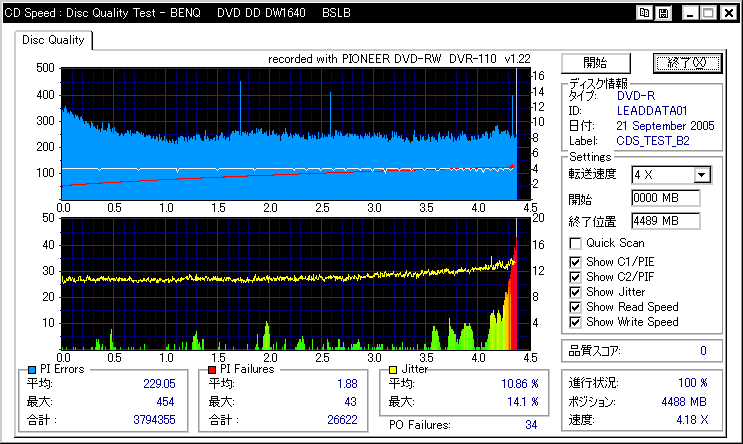Screen dimensions: 743x444
Task: Uncheck Show C1/PIE option
Action: (x=575, y=261)
